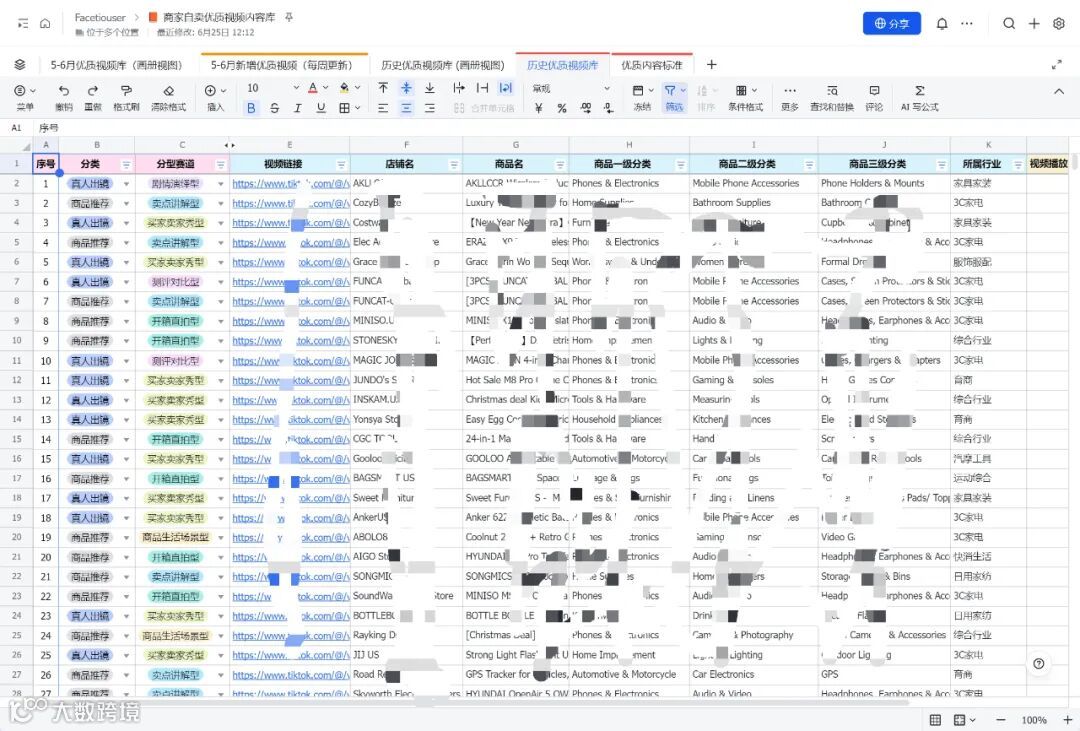
Task: Toggle underline formatting
Action: 320,107
